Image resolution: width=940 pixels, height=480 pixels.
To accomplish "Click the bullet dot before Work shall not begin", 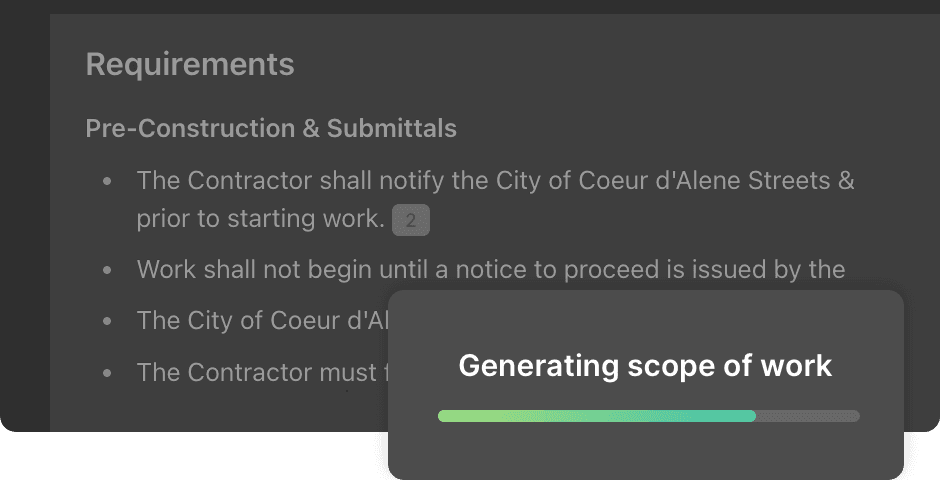I will click(x=107, y=270).
